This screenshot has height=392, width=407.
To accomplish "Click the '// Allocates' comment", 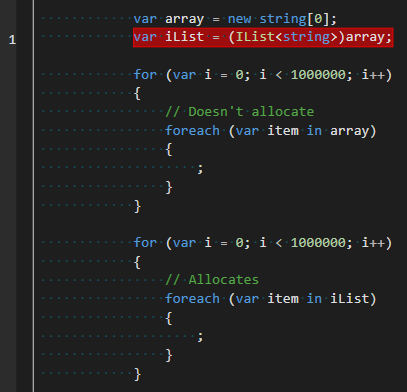I will [212, 280].
